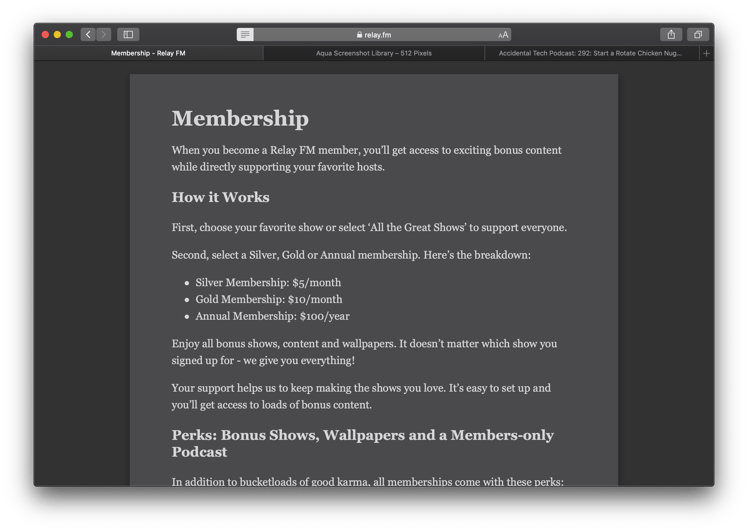This screenshot has height=531, width=748.
Task: Click the Membership heading
Action: [240, 118]
